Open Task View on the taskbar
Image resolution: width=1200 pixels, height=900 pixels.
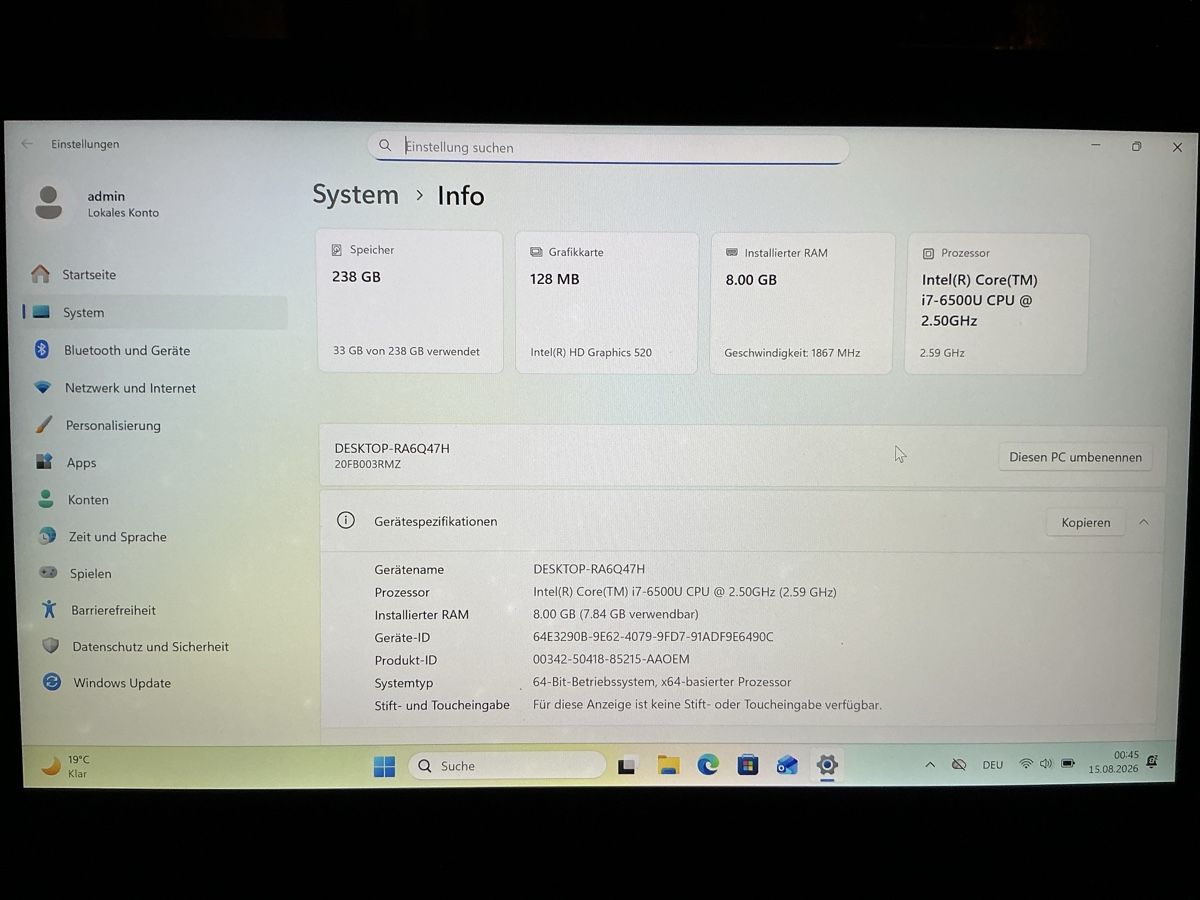pos(627,766)
